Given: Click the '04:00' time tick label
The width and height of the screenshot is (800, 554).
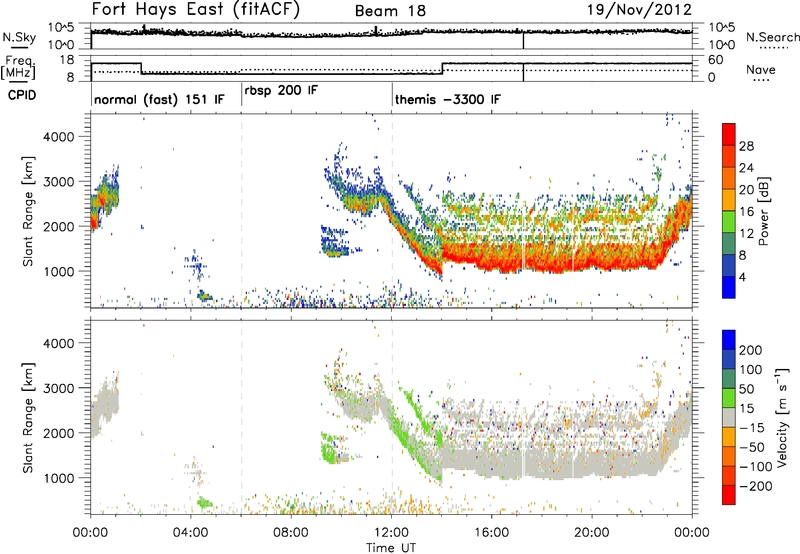Looking at the screenshot, I should tap(190, 533).
